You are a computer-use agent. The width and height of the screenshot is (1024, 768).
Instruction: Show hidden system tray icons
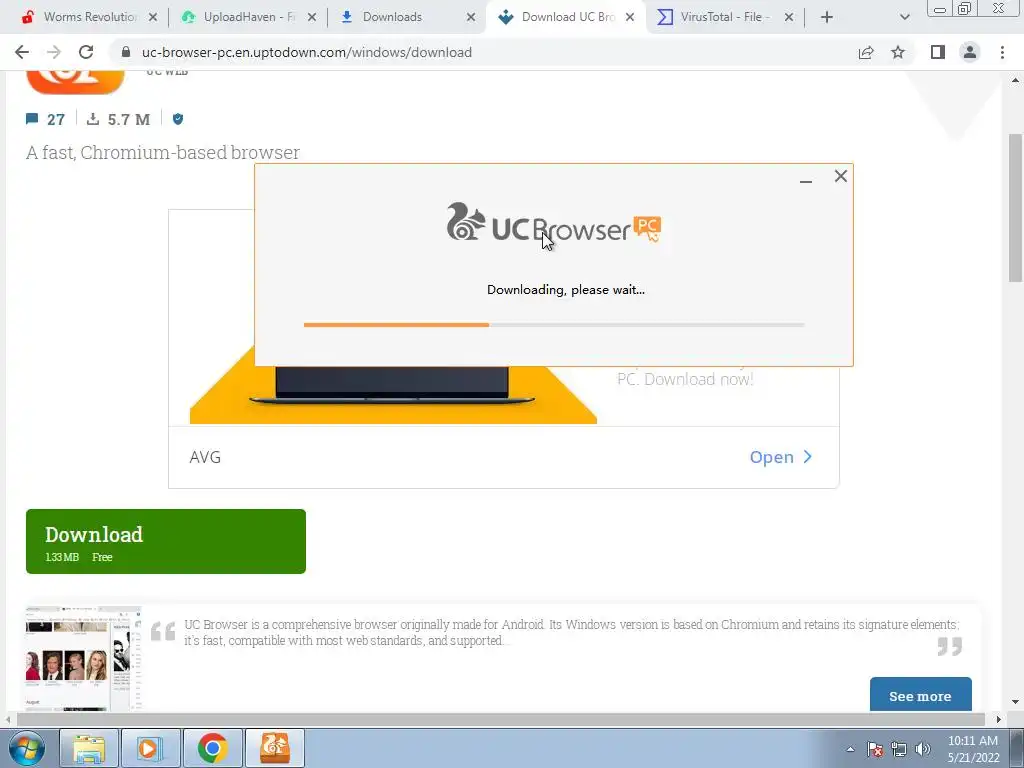tap(850, 749)
